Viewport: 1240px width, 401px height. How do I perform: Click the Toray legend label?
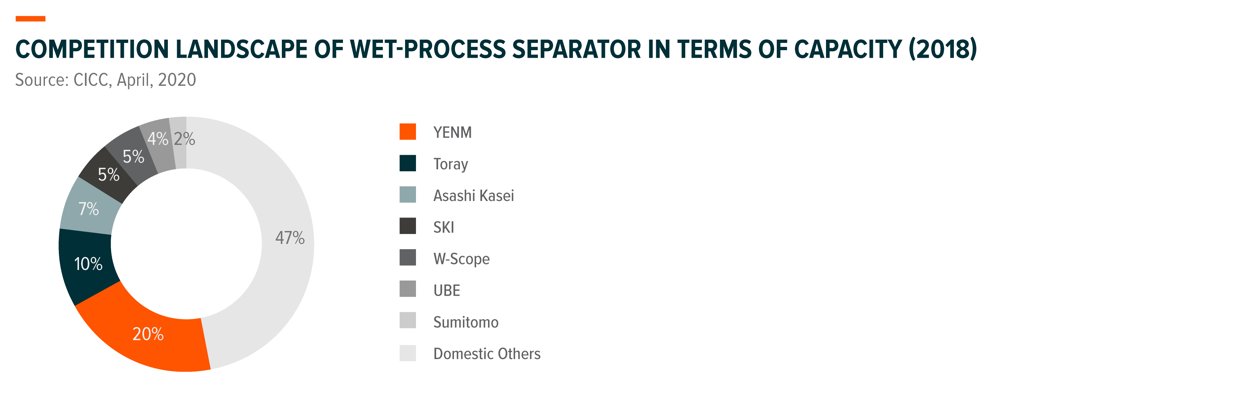pyautogui.click(x=450, y=164)
